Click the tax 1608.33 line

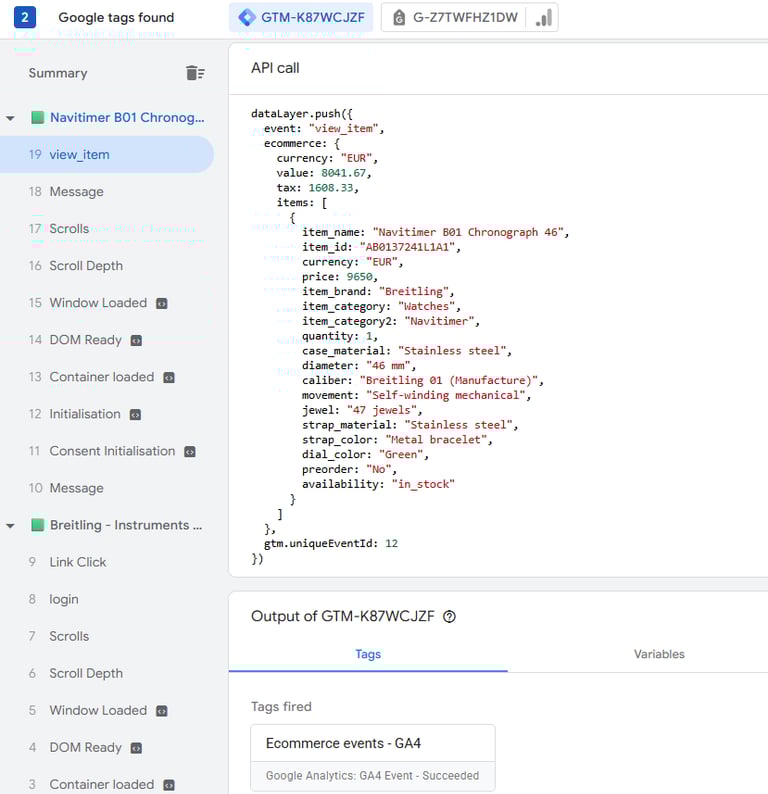317,188
